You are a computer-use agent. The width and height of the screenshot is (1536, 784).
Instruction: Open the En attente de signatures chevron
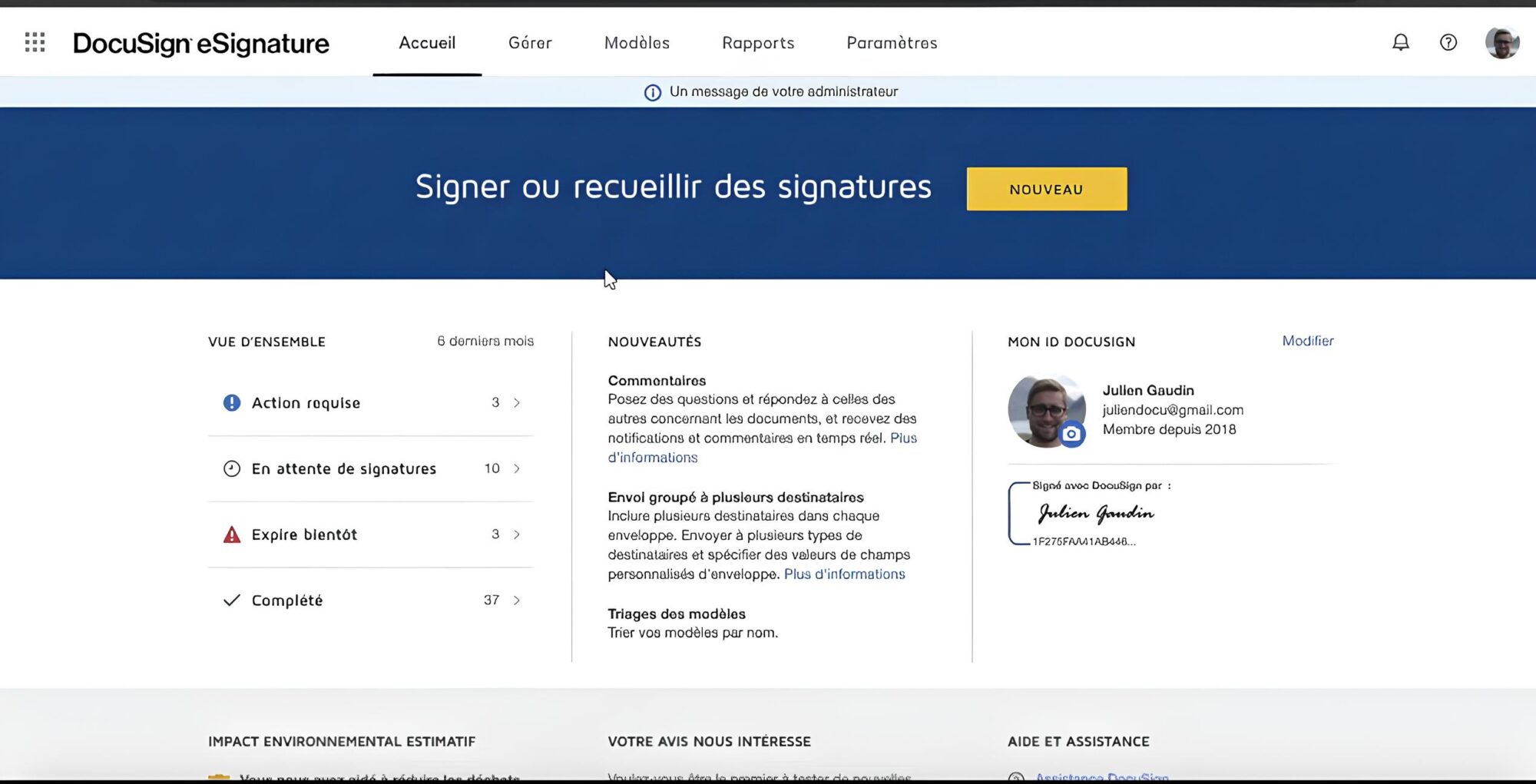point(517,468)
